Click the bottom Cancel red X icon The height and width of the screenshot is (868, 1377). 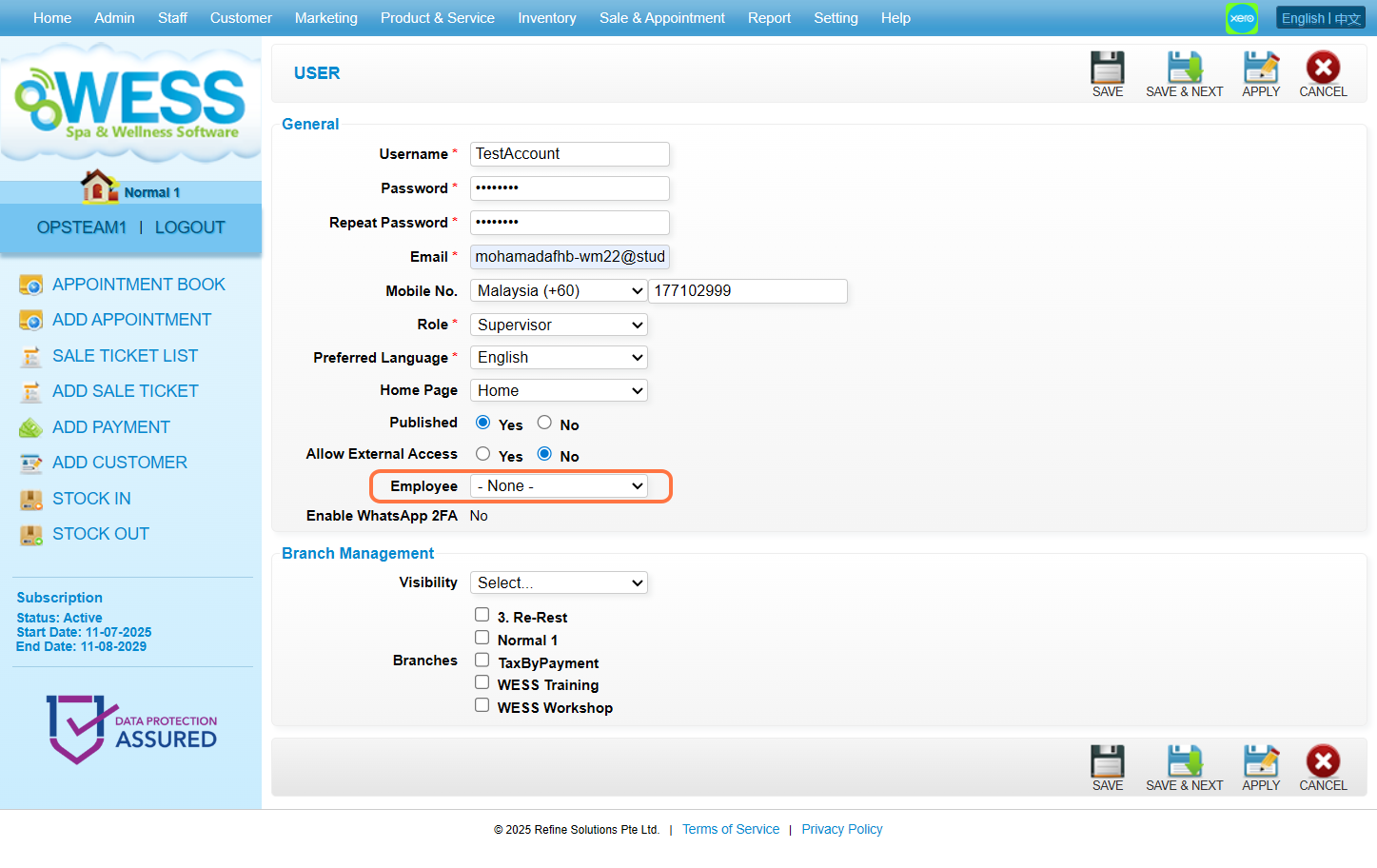tap(1323, 762)
